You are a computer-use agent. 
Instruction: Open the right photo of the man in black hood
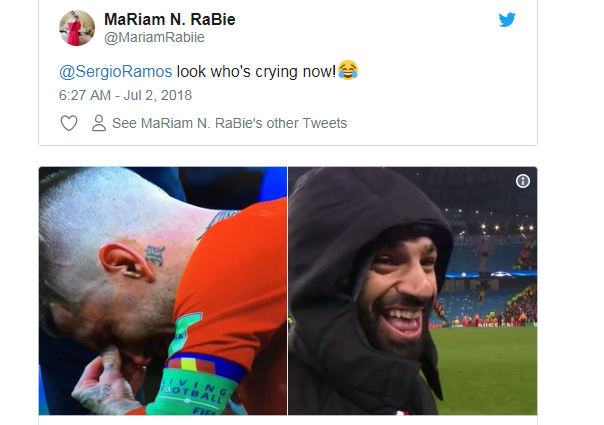413,291
